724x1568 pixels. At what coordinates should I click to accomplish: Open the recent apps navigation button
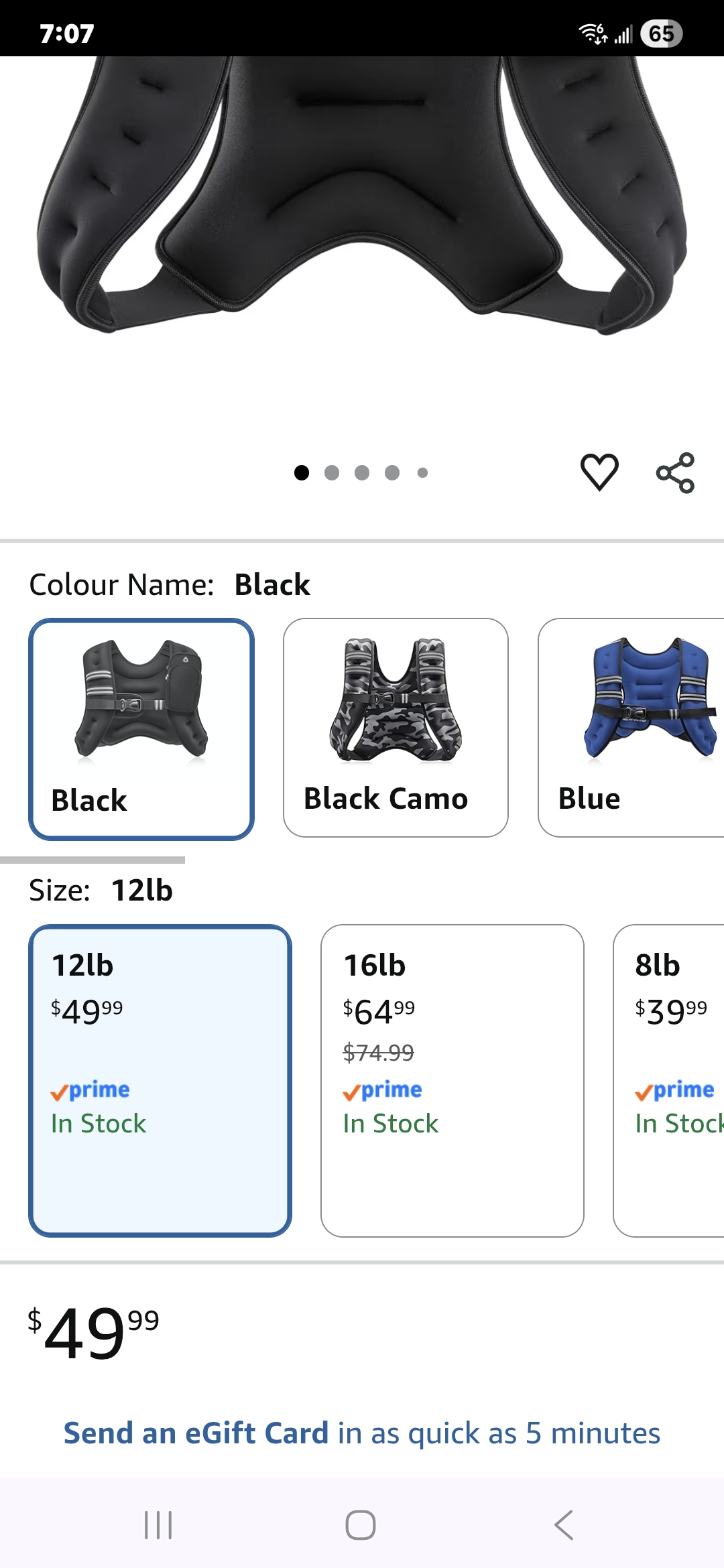coord(158,1525)
